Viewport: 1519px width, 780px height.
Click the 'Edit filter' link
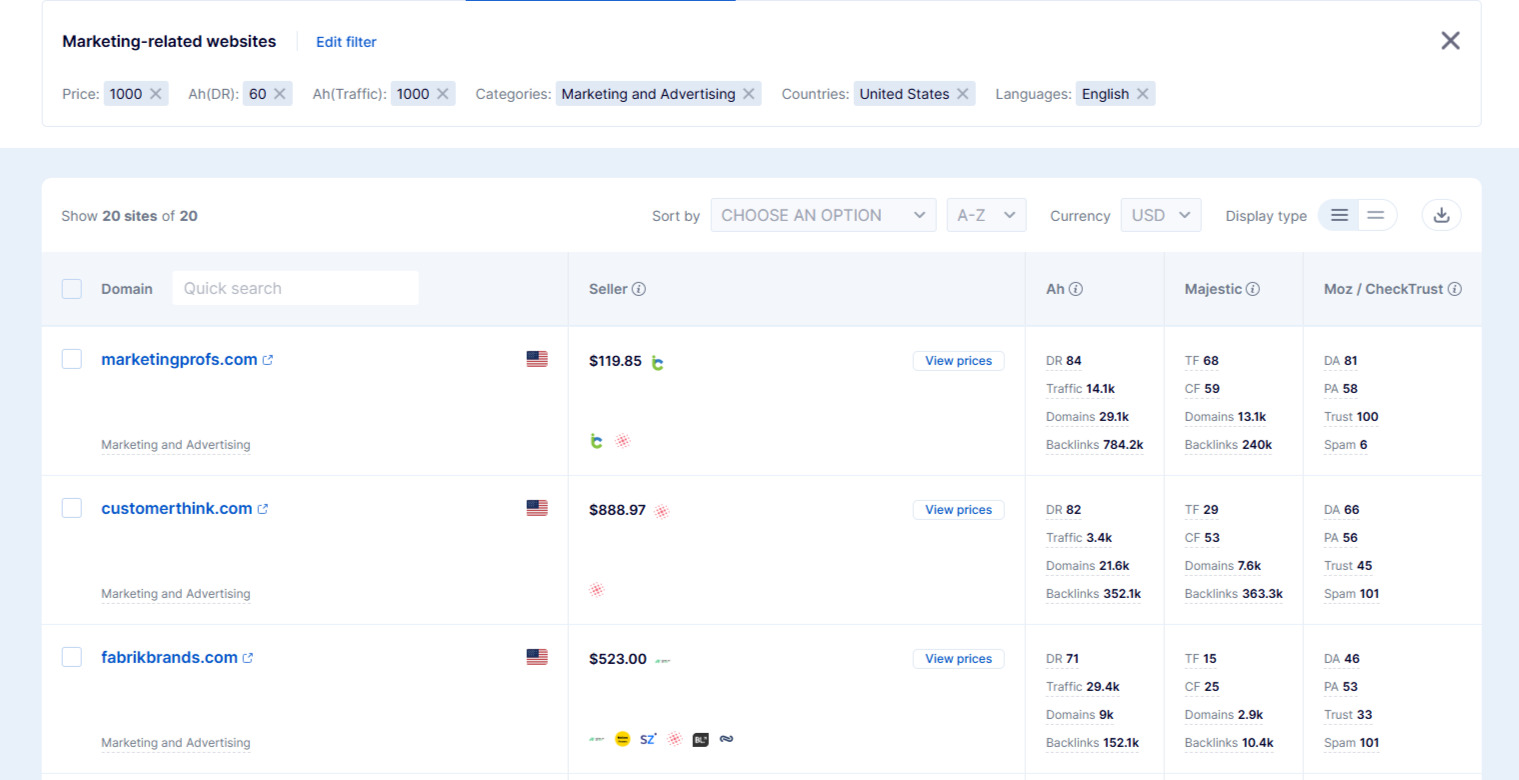(x=346, y=41)
